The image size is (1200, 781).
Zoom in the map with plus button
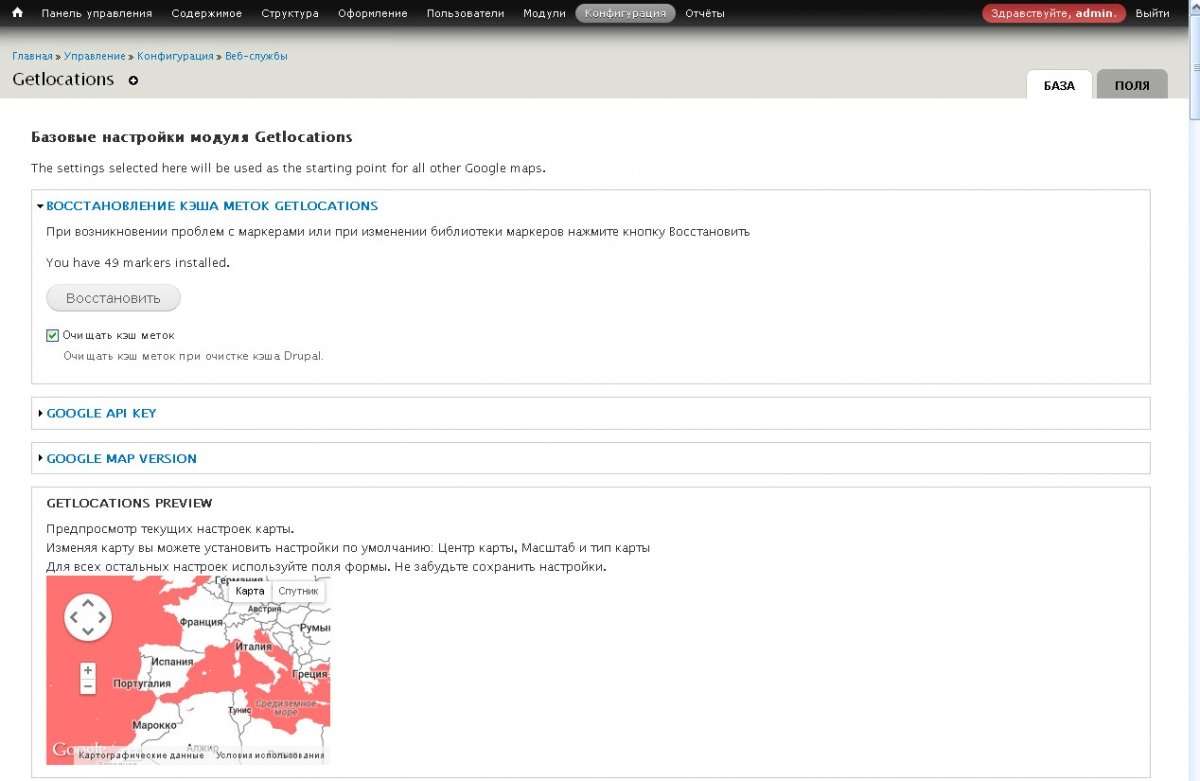pos(88,670)
